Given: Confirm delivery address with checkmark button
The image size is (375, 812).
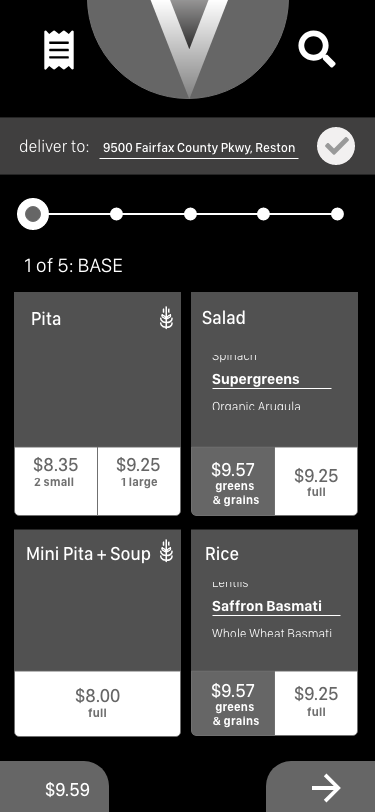Looking at the screenshot, I should [x=336, y=146].
